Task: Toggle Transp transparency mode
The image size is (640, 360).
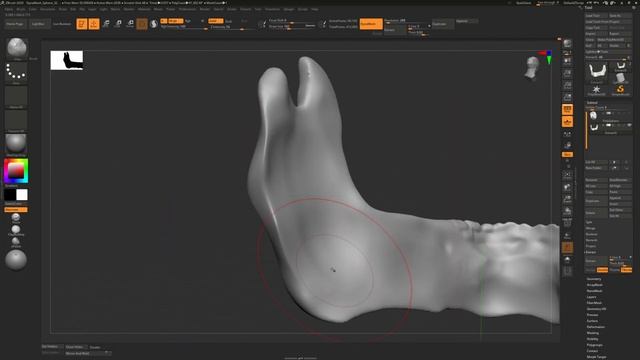Action: point(567,236)
